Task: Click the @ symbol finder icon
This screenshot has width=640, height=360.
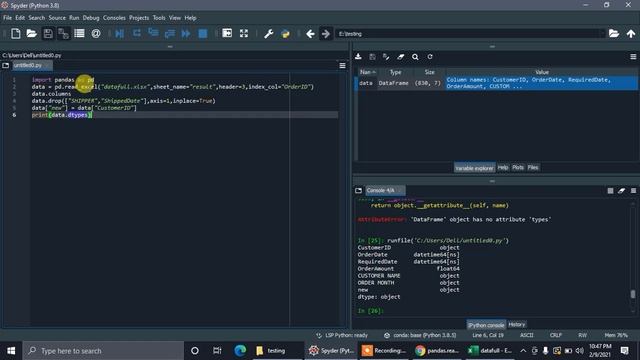Action: pyautogui.click(x=96, y=33)
